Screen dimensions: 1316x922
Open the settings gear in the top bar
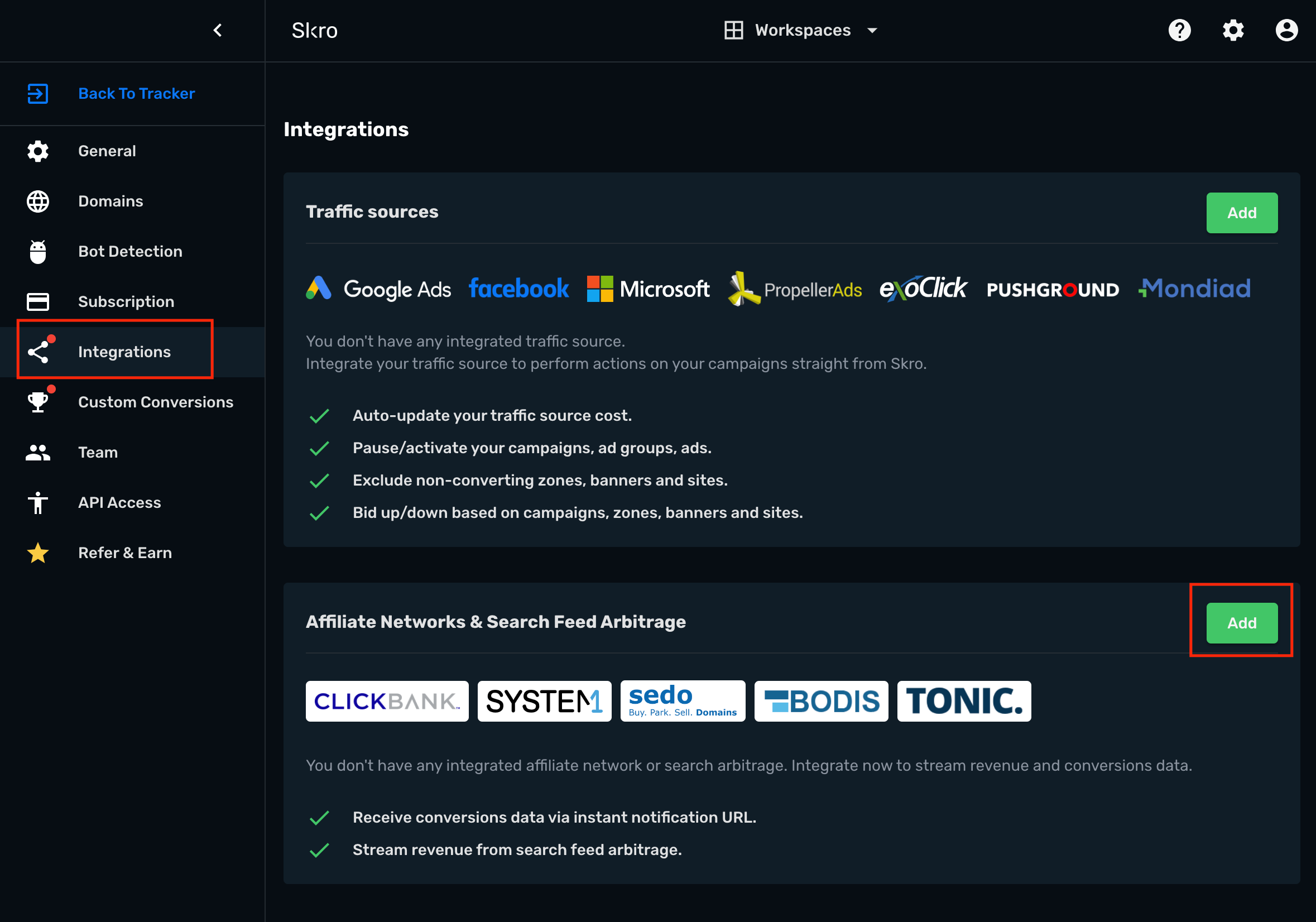coord(1233,30)
